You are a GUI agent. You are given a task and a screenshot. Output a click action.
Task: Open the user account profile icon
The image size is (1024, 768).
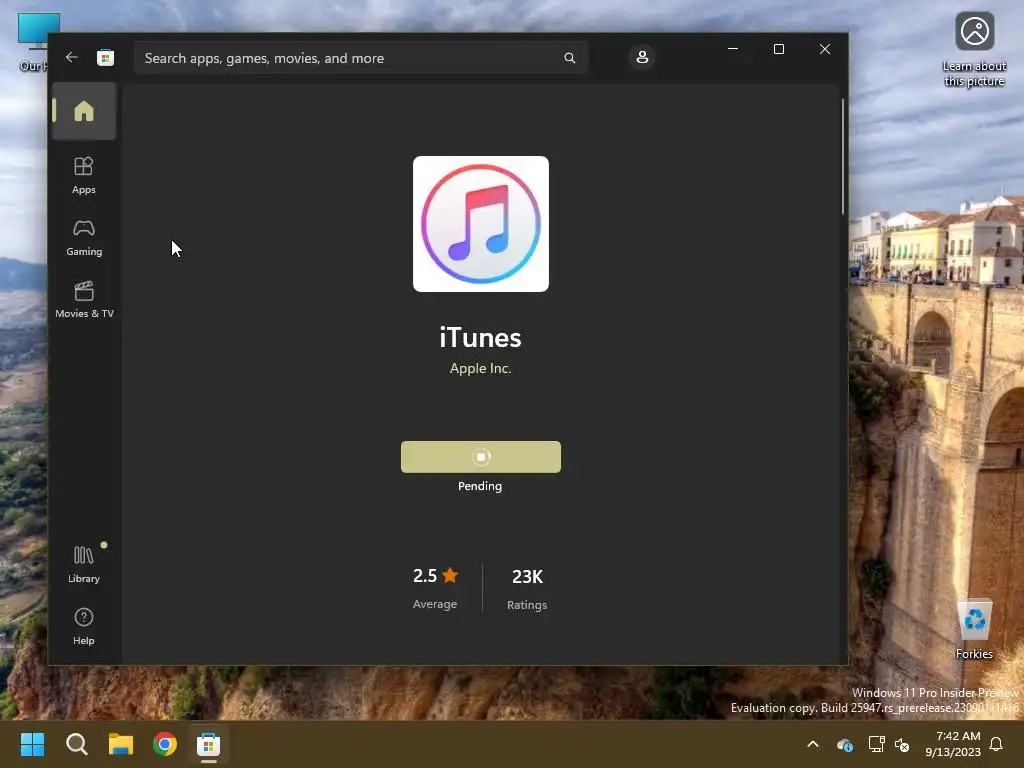coord(642,57)
